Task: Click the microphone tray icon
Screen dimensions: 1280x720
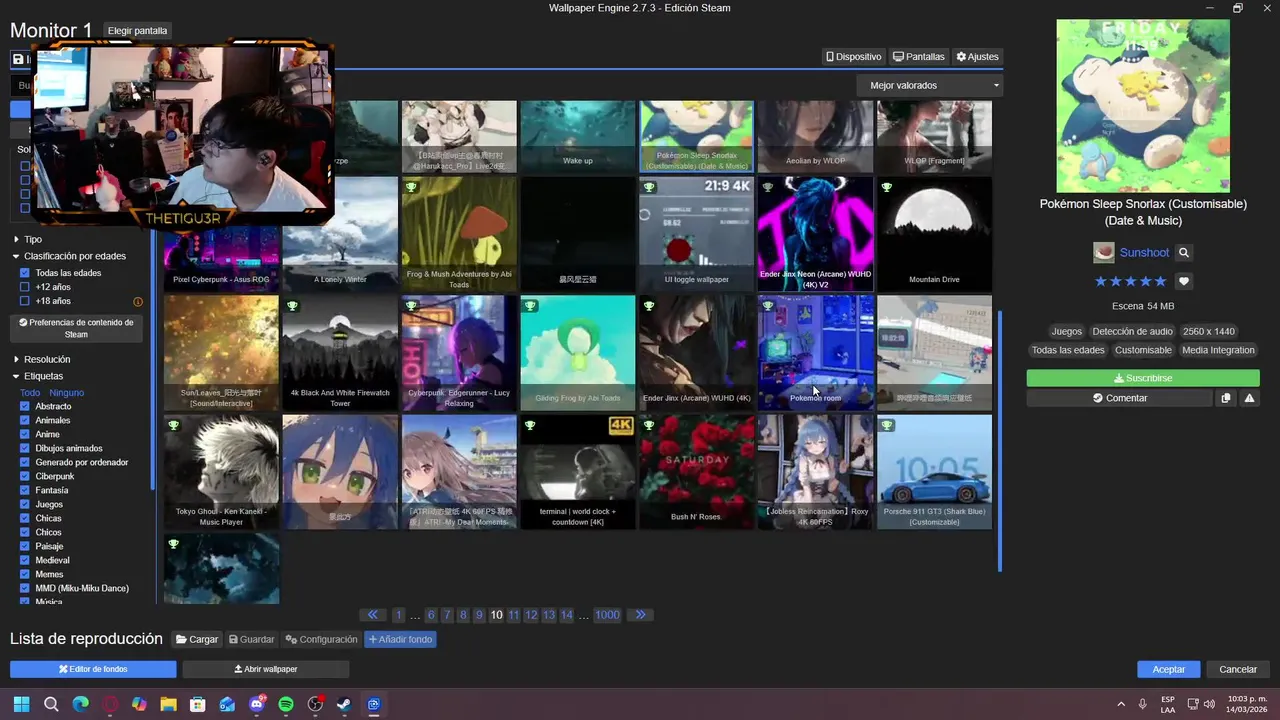Action: pos(1142,704)
